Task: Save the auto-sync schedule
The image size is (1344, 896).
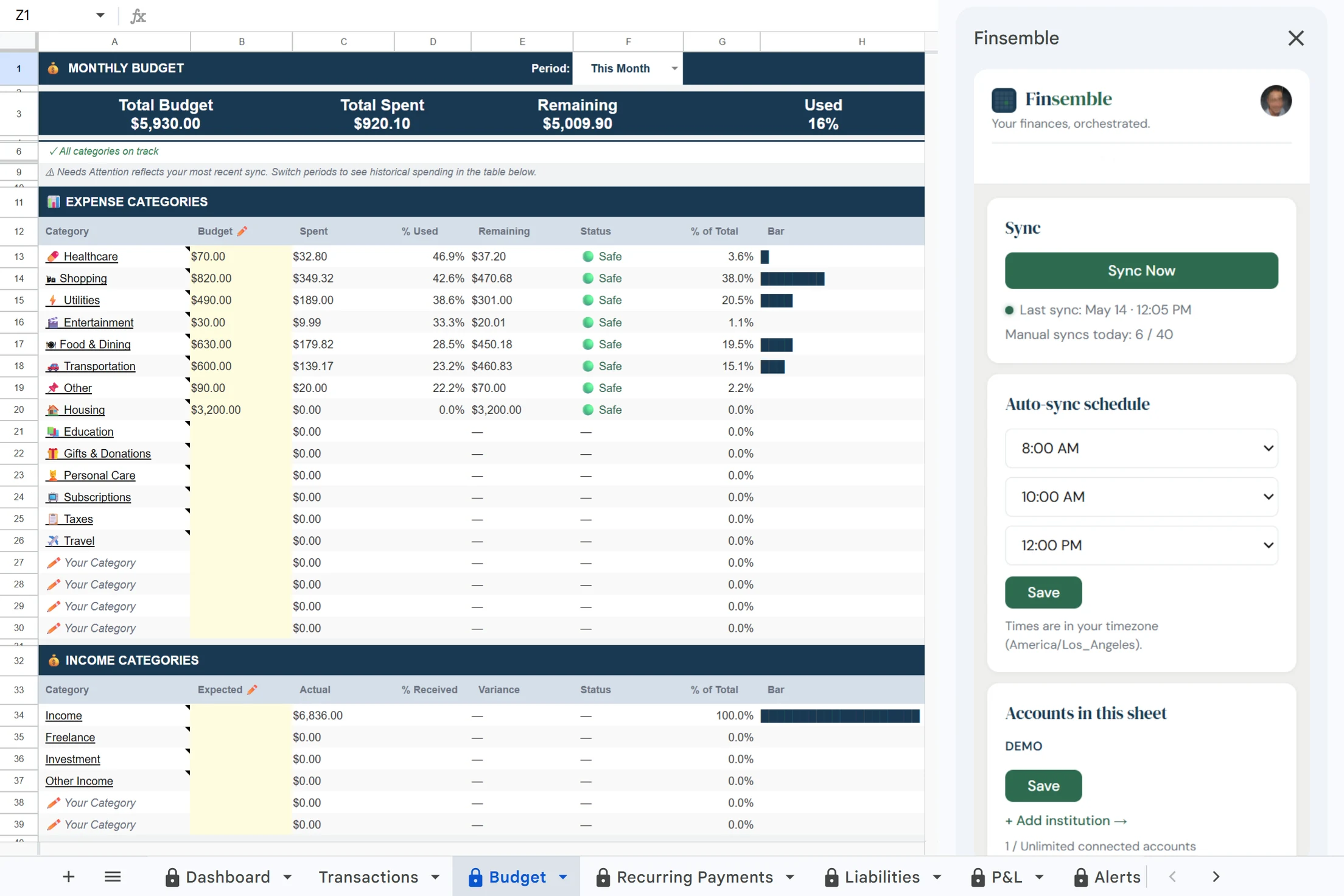Action: tap(1043, 592)
